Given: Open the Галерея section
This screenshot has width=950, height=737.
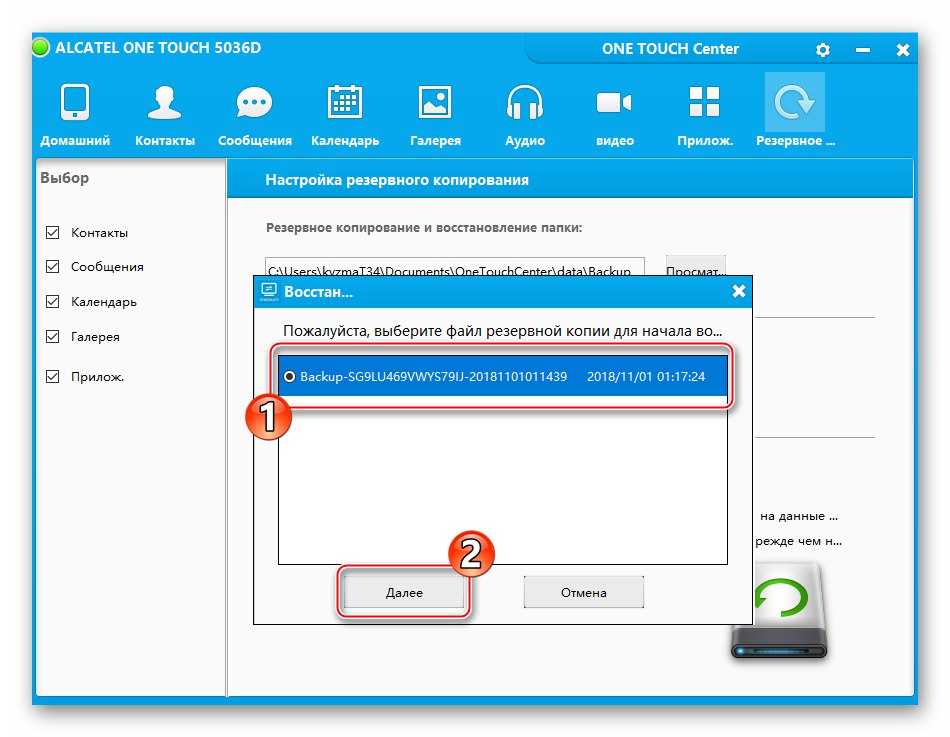Looking at the screenshot, I should click(x=435, y=114).
